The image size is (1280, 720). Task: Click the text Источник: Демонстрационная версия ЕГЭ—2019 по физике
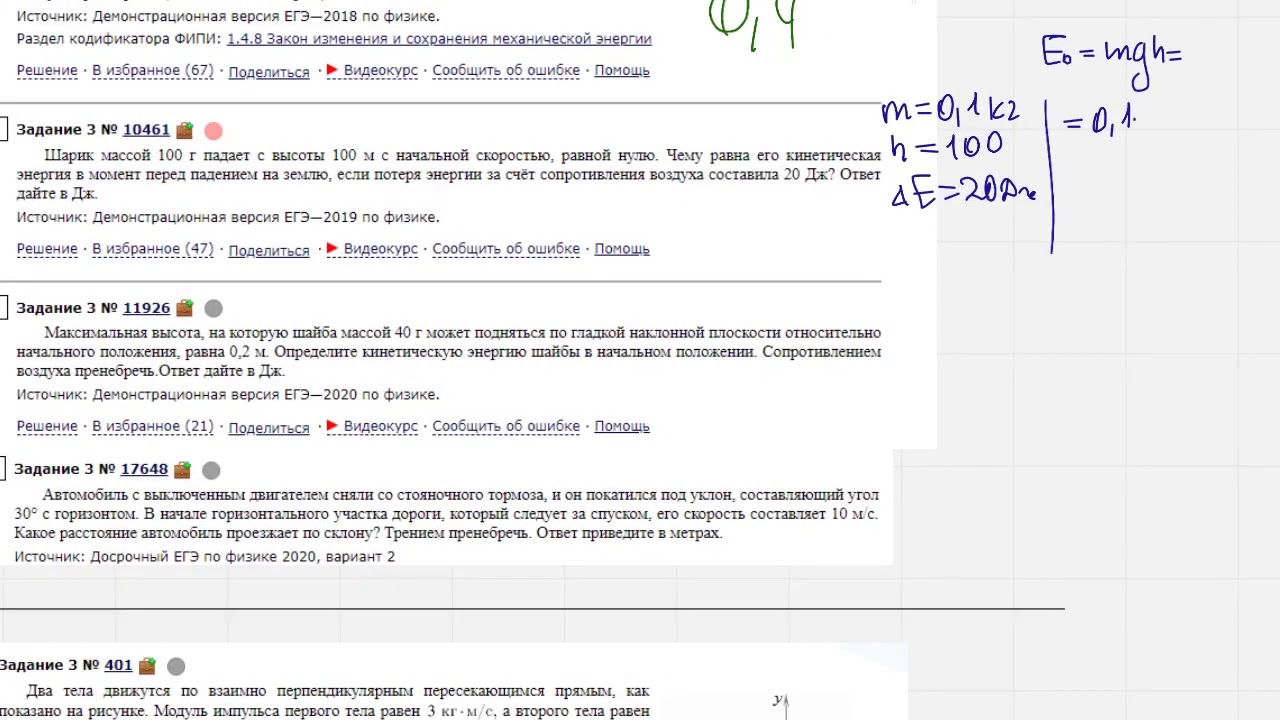tap(228, 217)
